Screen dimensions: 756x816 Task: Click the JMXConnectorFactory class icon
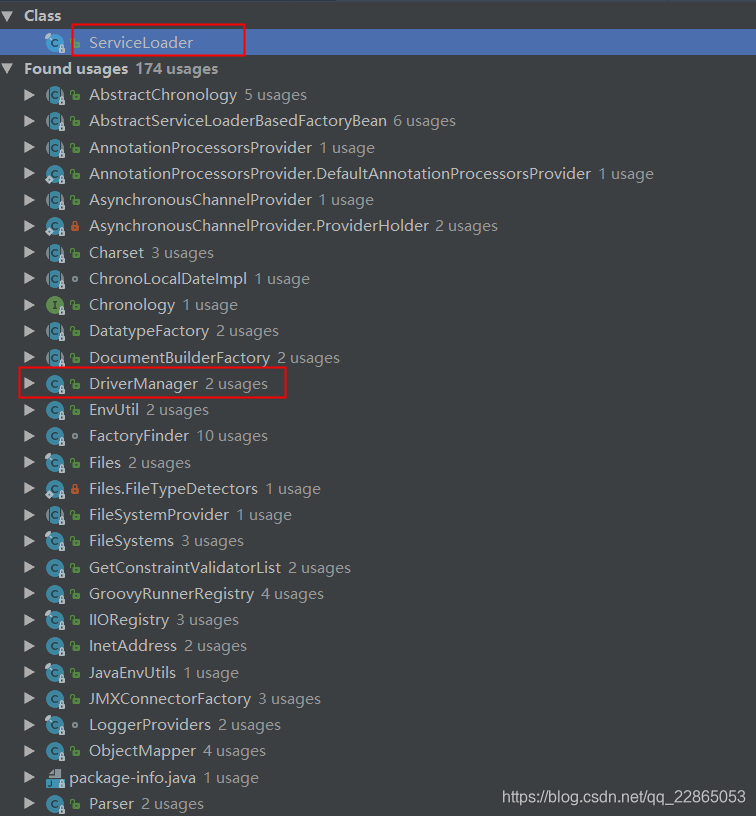coord(55,699)
